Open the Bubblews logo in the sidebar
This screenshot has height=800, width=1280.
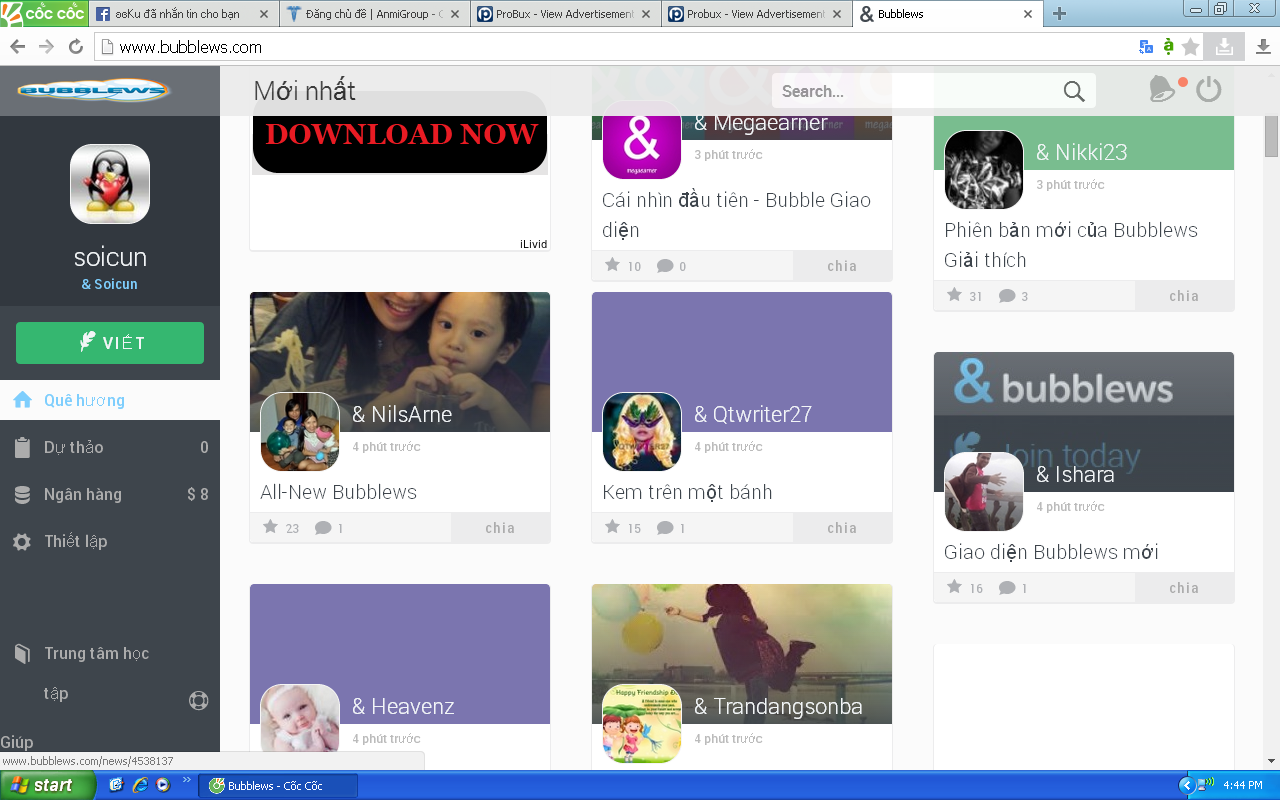pos(93,91)
